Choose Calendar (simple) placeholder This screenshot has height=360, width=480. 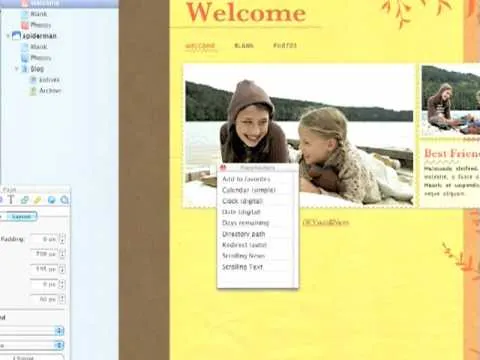pos(249,190)
